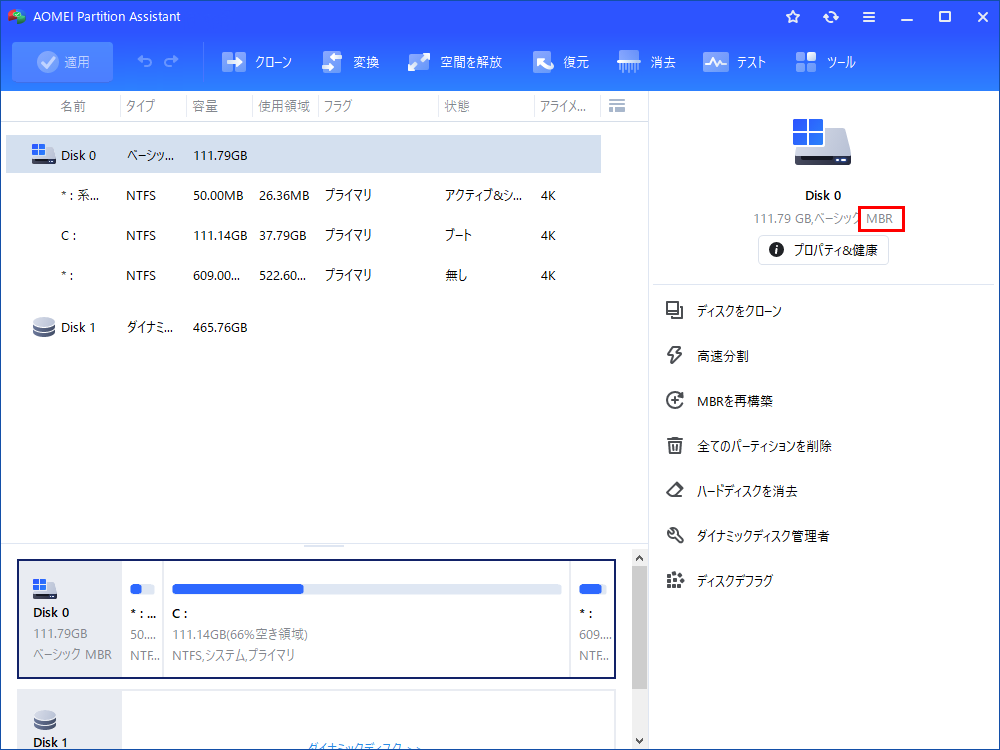
Task: Select the 609.00 NTFS partition row
Action: tap(304, 276)
